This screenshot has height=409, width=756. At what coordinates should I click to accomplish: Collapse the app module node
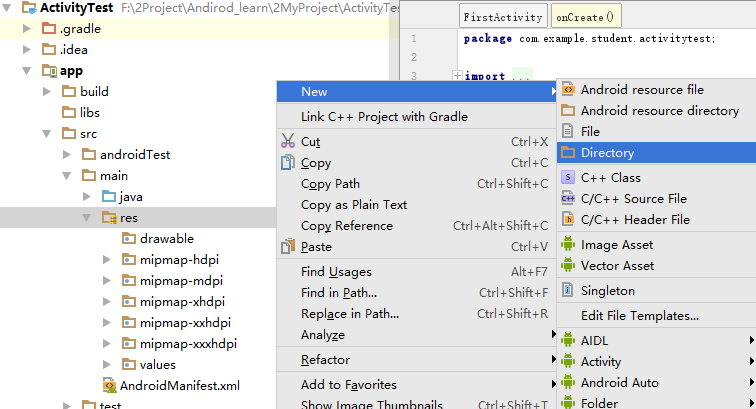click(27, 71)
